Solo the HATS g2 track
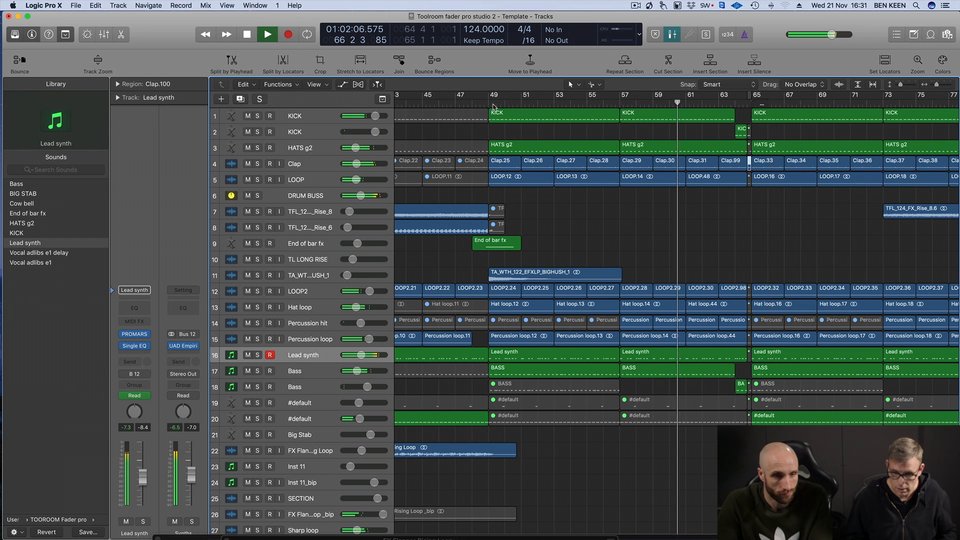Viewport: 960px width, 540px height. 257,148
